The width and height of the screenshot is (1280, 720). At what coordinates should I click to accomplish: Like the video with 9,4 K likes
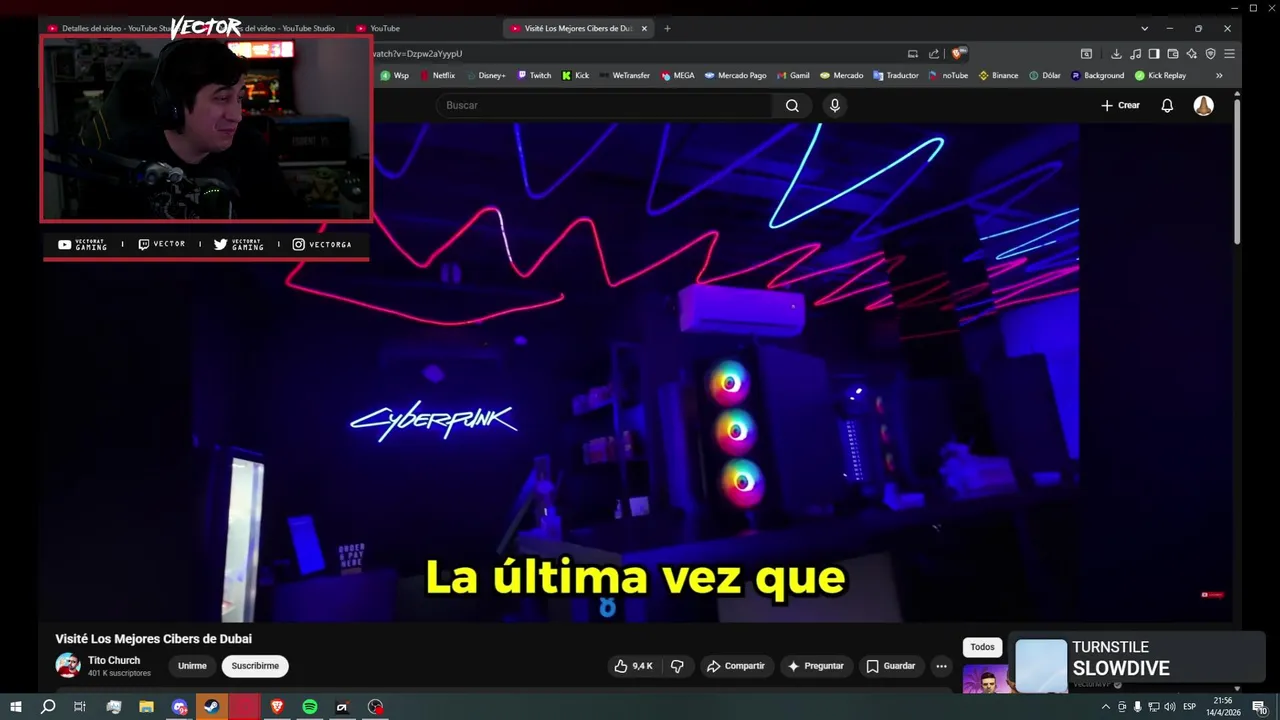633,666
